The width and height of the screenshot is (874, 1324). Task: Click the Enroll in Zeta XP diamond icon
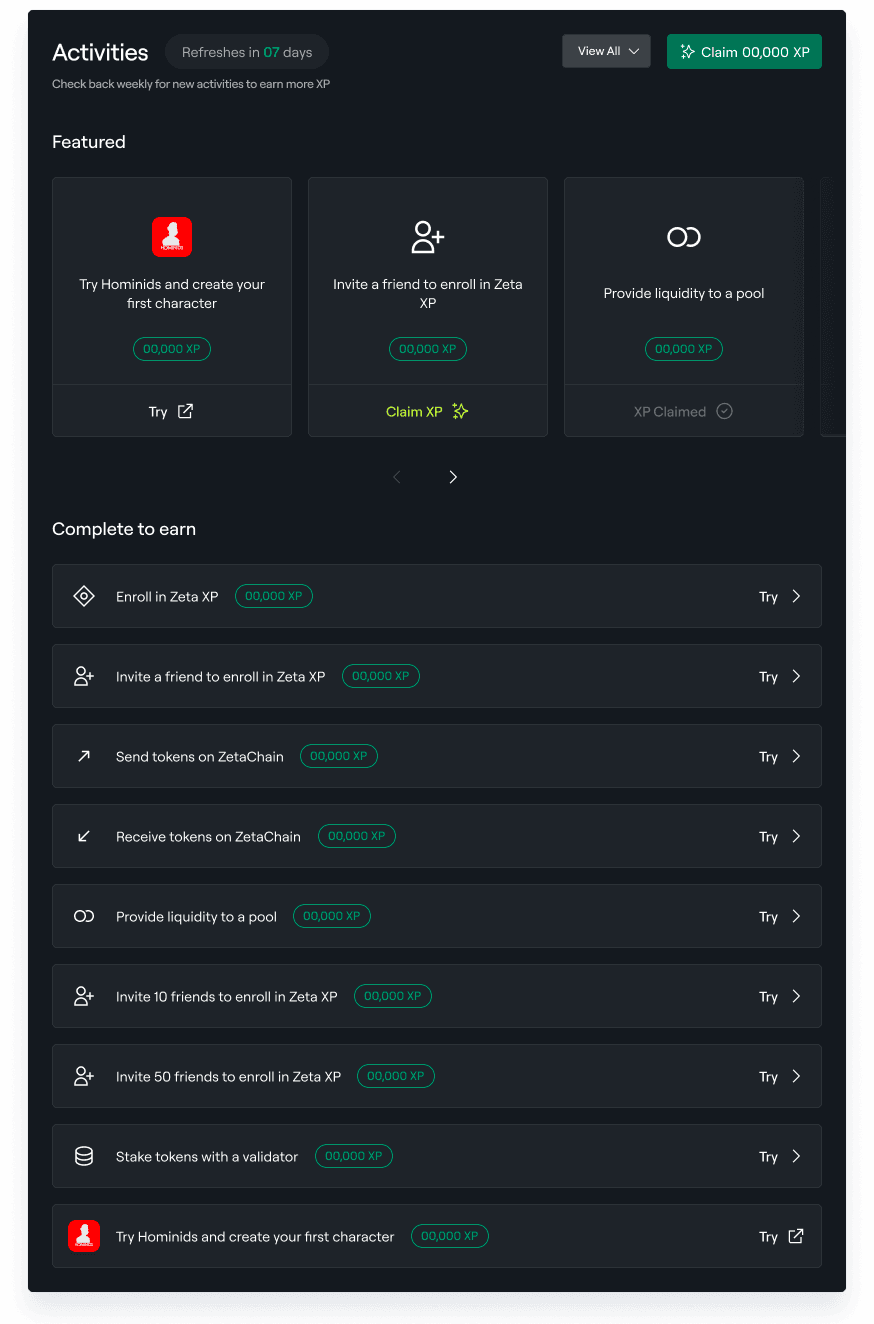point(84,596)
